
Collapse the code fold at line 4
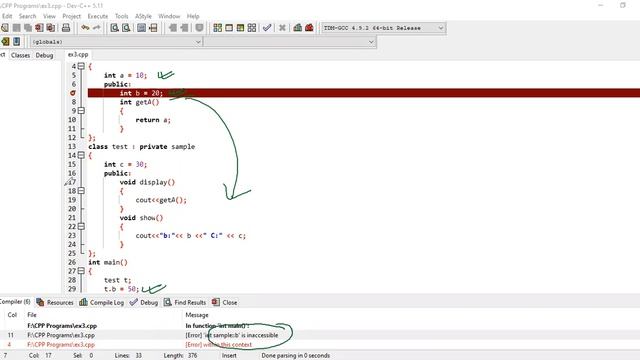[x=81, y=66]
